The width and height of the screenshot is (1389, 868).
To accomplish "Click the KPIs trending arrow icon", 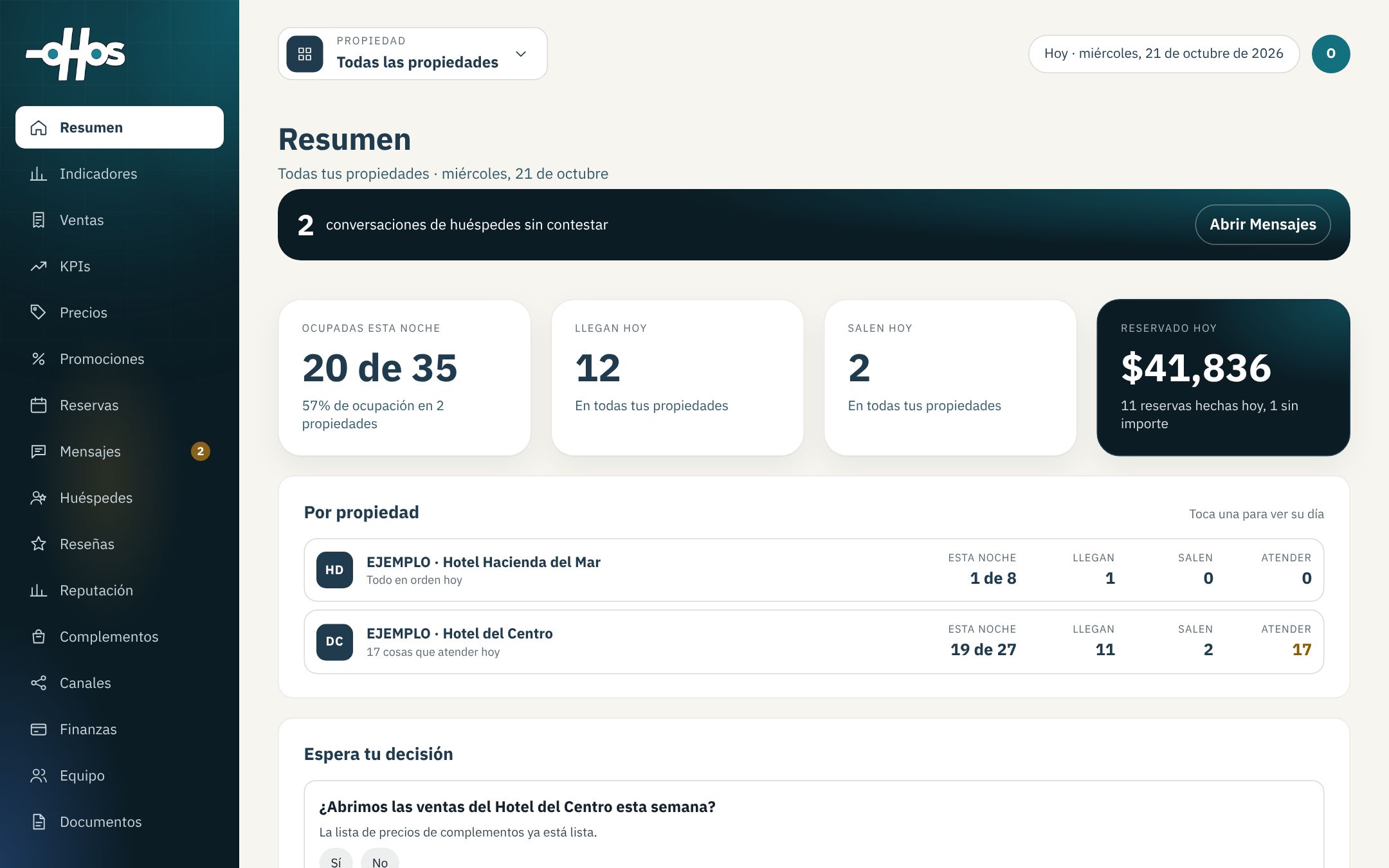I will [39, 266].
